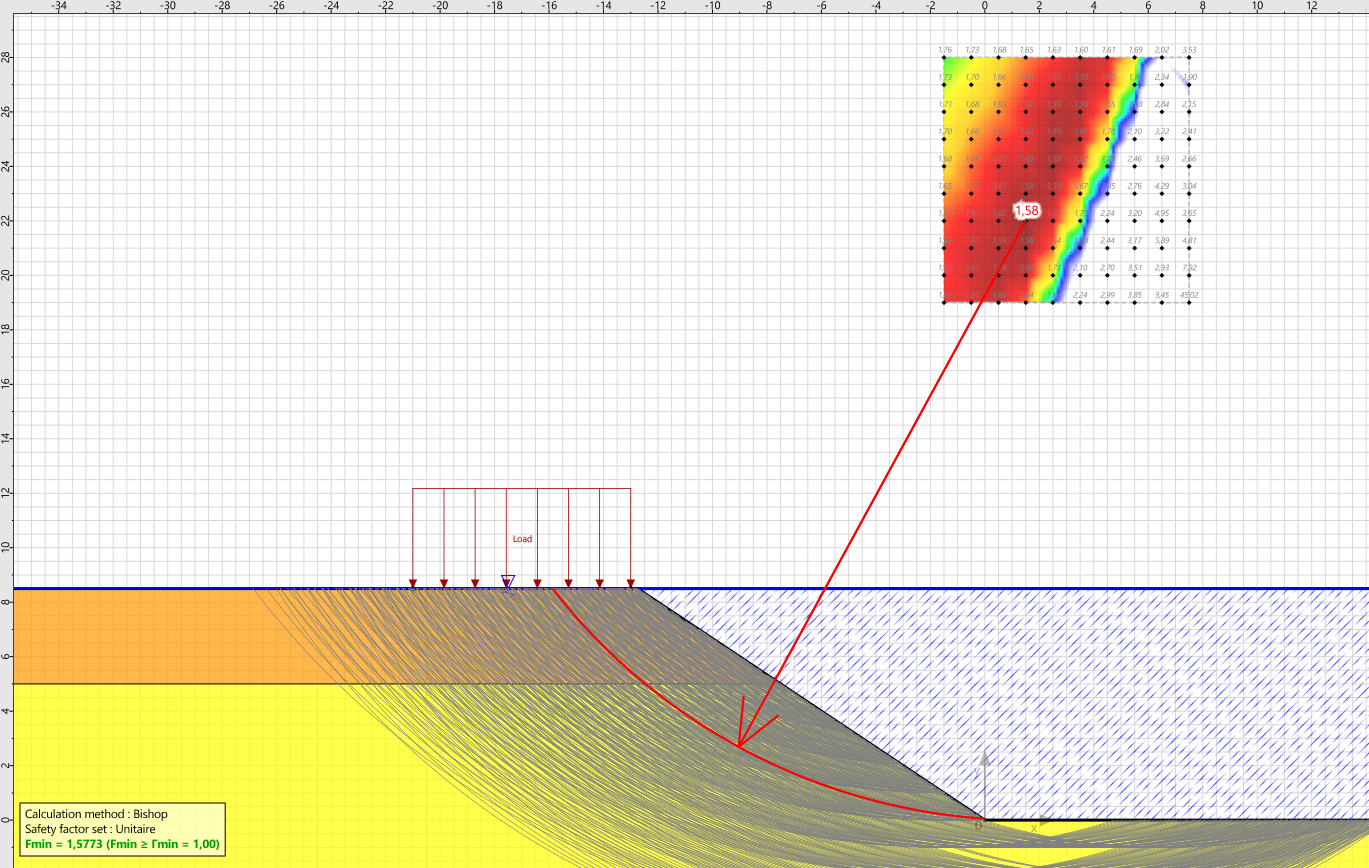Click the 1,76 value in grid corner
This screenshot has width=1369, height=868.
(x=945, y=50)
